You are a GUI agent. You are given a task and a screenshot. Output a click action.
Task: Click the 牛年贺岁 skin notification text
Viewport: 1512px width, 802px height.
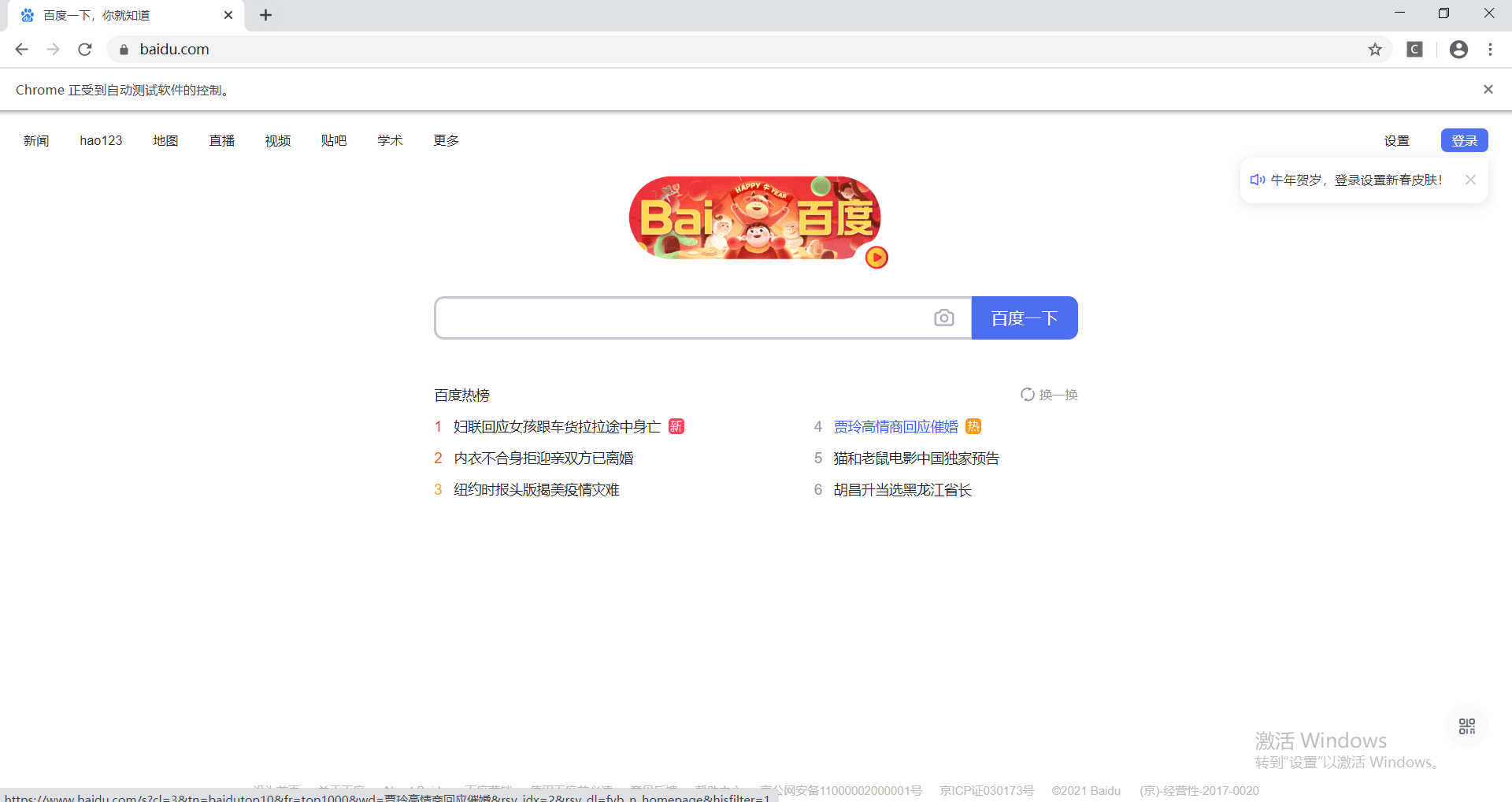click(1356, 180)
